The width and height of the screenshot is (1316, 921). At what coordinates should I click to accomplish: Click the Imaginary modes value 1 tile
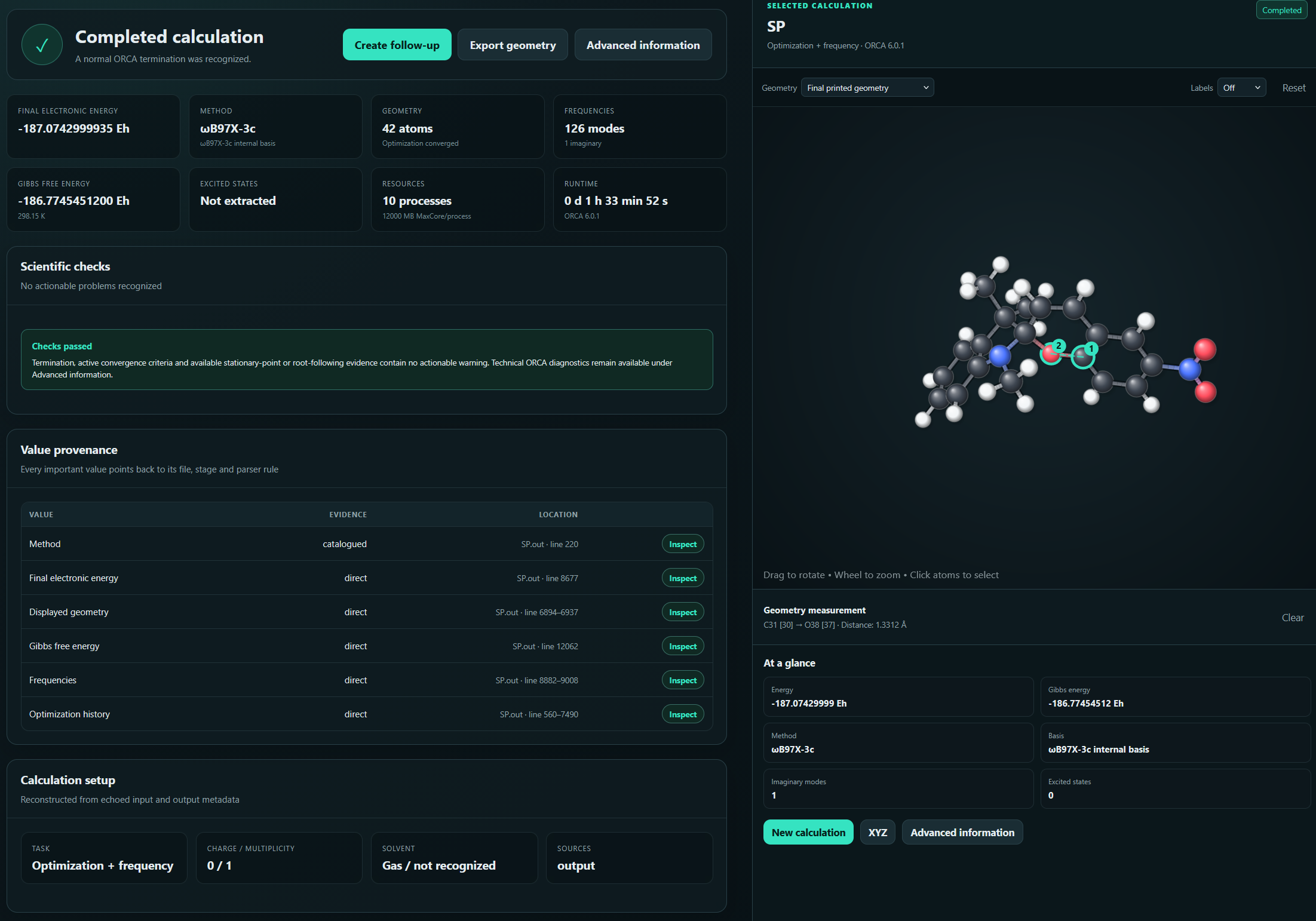[x=898, y=788]
